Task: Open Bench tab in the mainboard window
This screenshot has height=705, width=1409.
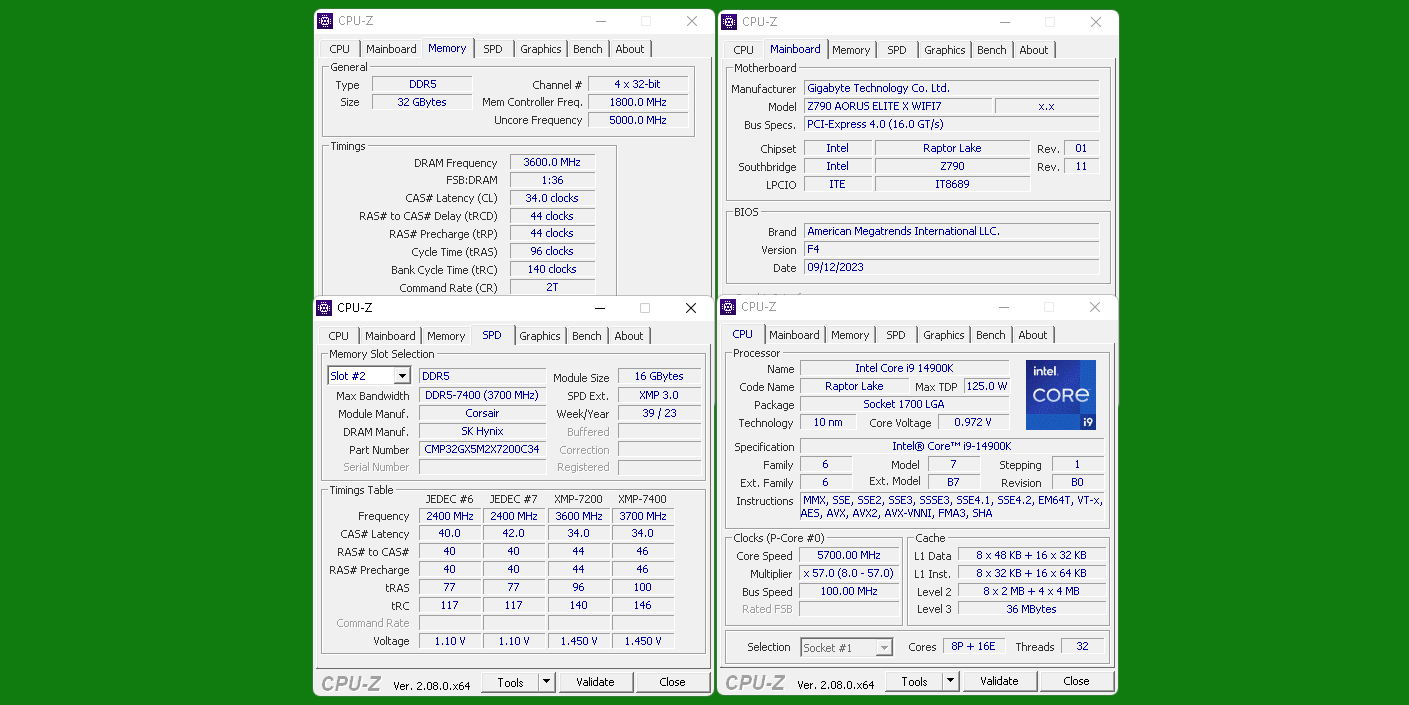Action: click(991, 50)
